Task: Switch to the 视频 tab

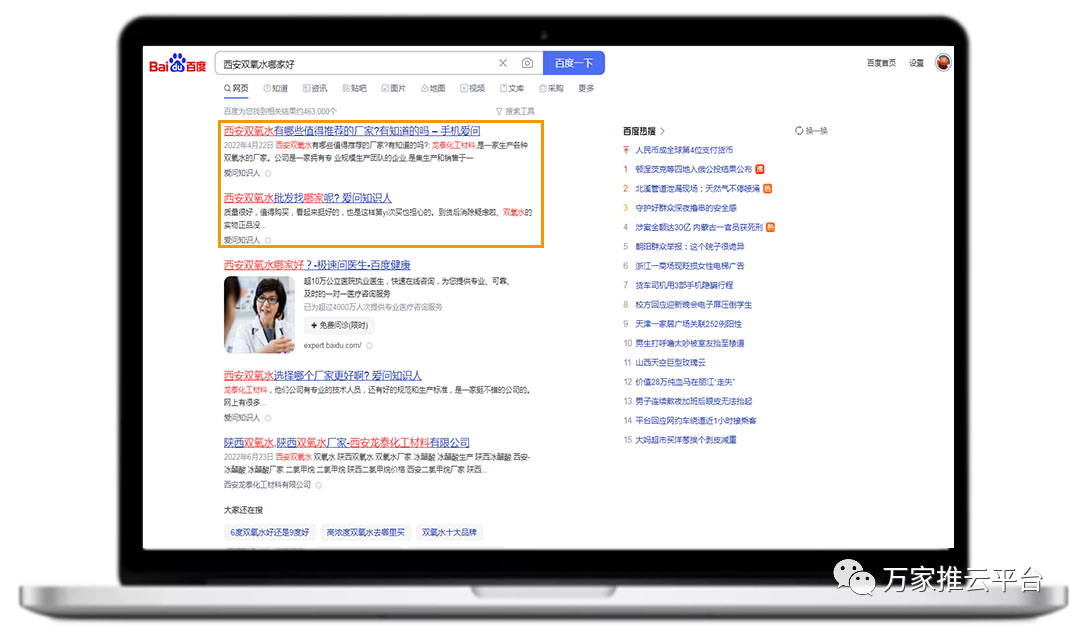Action: click(472, 89)
